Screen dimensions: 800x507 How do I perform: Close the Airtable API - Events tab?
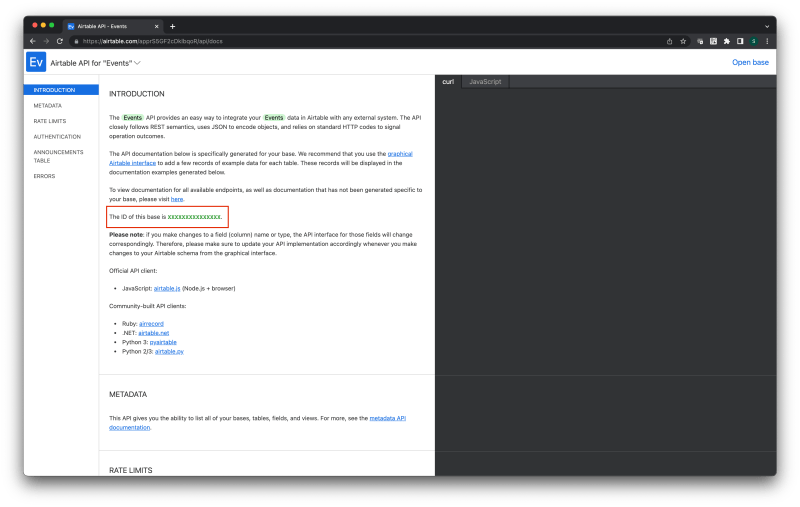pyautogui.click(x=157, y=27)
